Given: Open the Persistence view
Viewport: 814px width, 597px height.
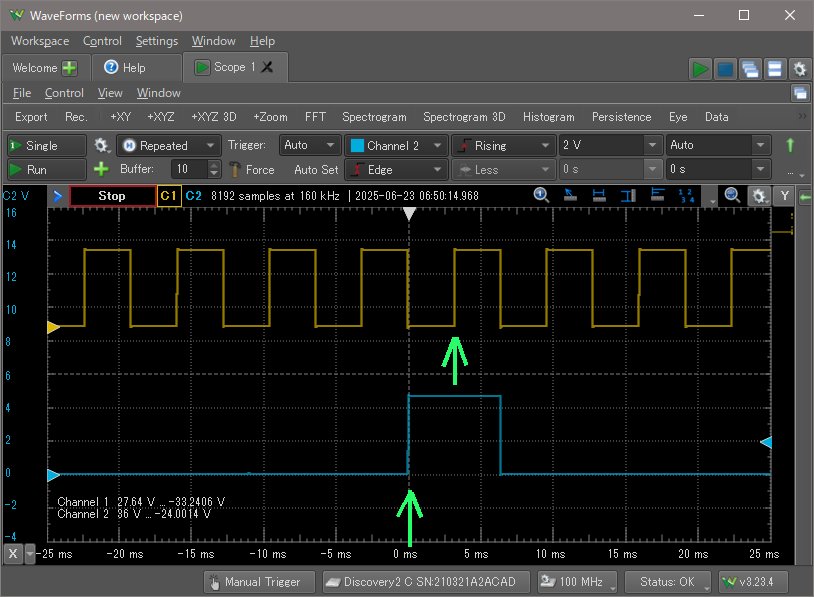Looking at the screenshot, I should coord(621,117).
